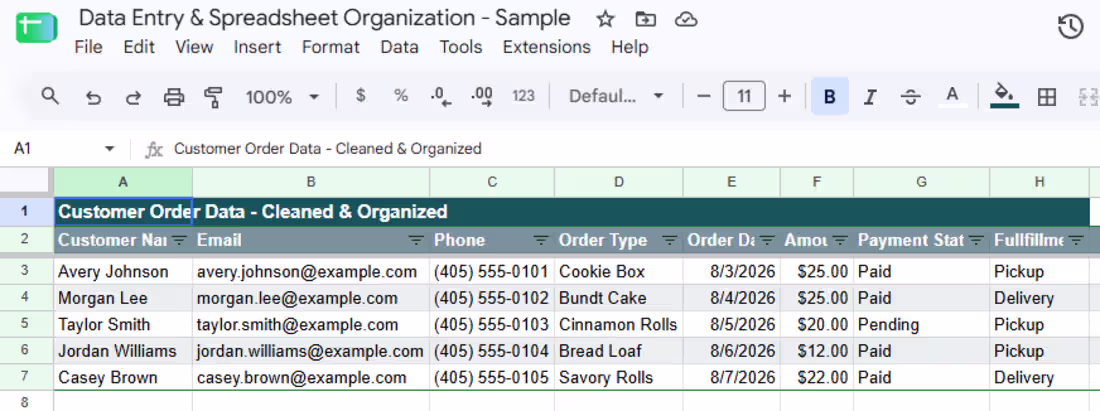
Task: Click the formula bar content
Action: (x=328, y=149)
